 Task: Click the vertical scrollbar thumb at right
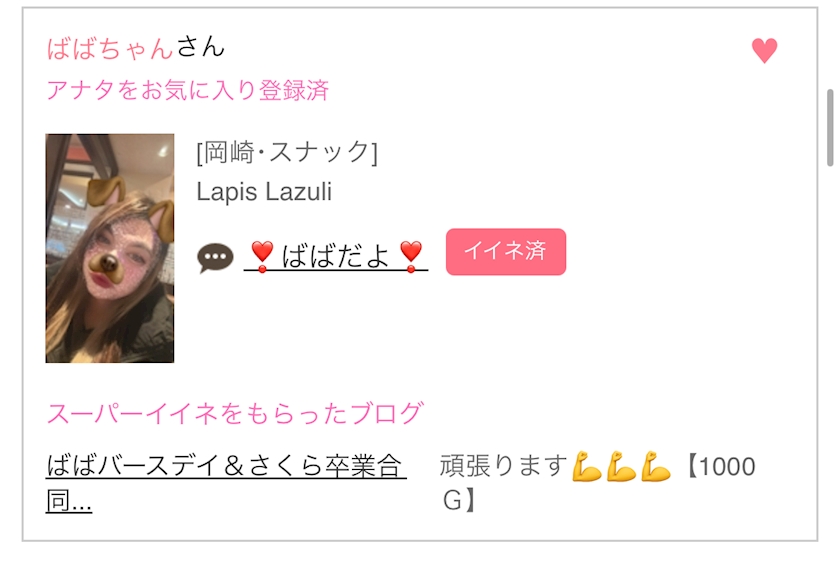pos(830,128)
